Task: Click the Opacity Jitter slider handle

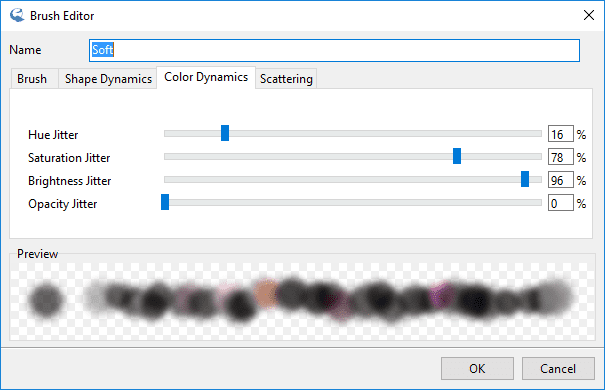Action: click(165, 202)
